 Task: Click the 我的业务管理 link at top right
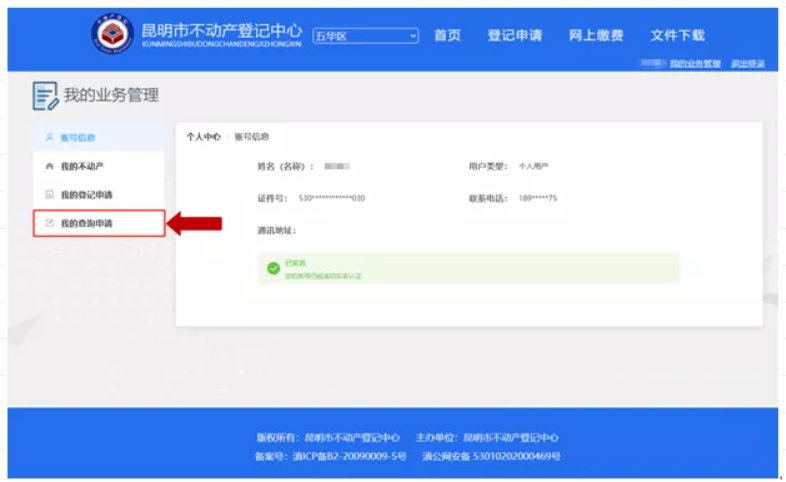(x=694, y=64)
